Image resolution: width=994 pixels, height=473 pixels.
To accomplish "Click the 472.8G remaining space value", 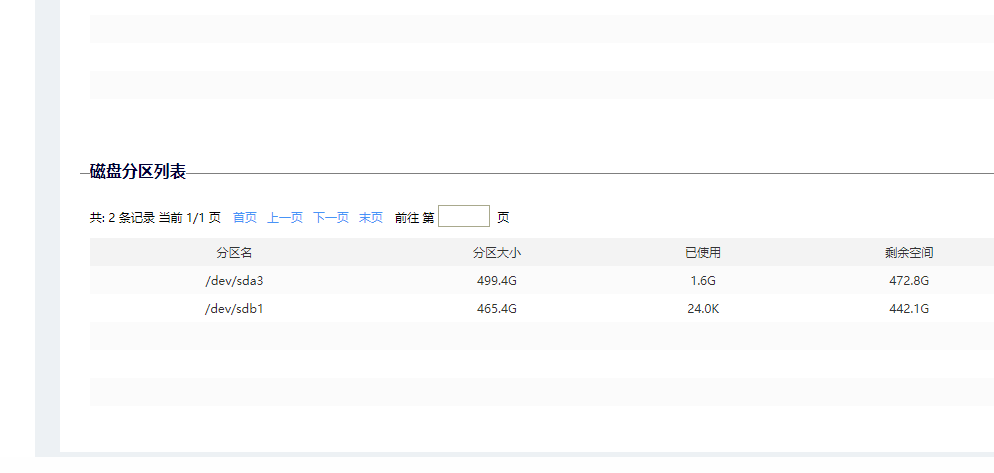I will pyautogui.click(x=909, y=280).
